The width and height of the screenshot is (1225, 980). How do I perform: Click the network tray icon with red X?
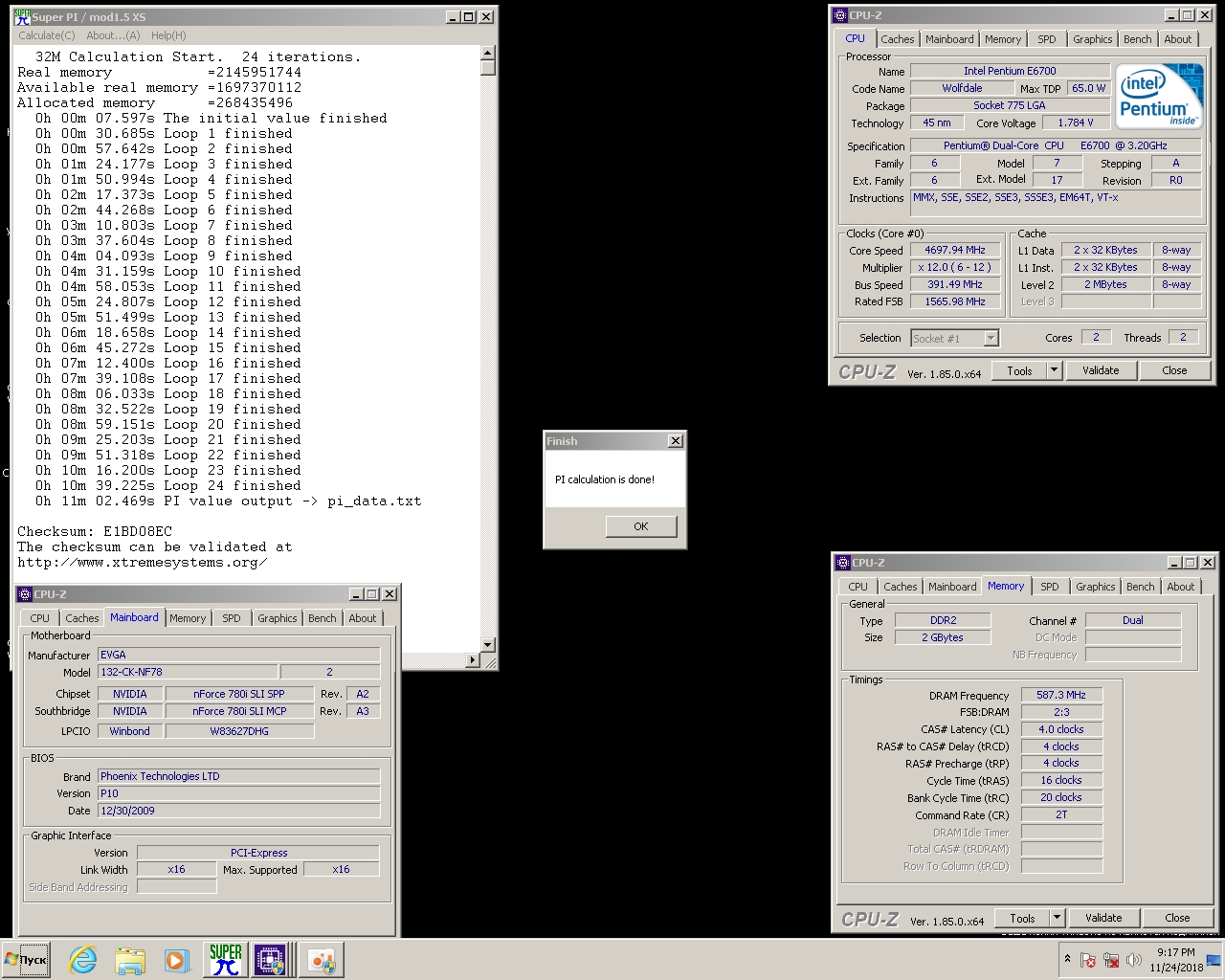click(x=1111, y=960)
